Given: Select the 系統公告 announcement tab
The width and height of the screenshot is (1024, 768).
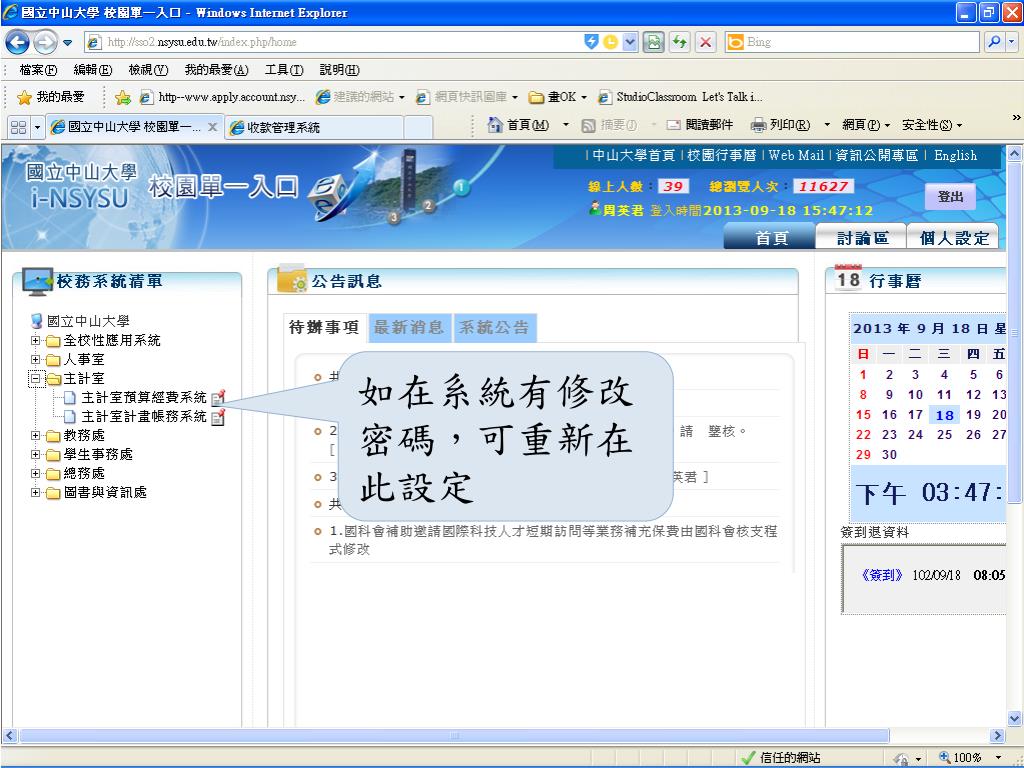Looking at the screenshot, I should (x=494, y=327).
